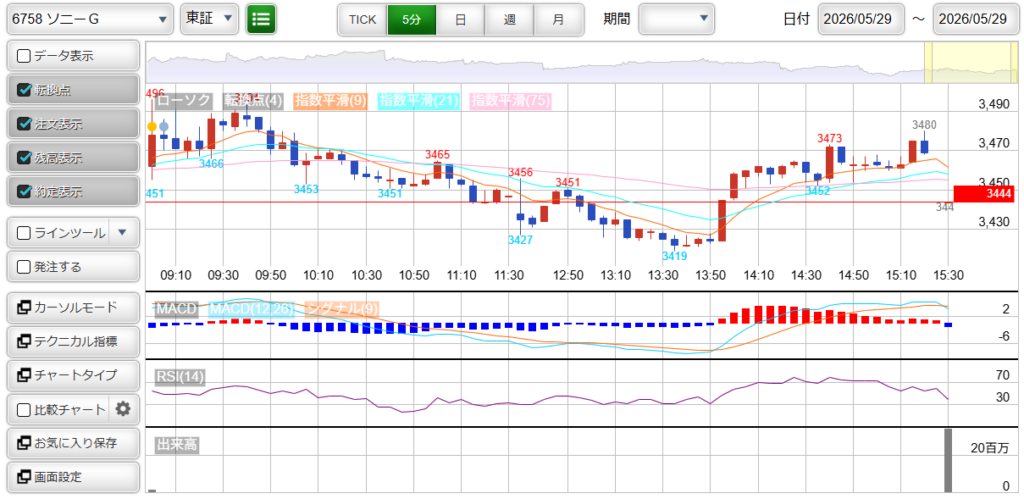Click the green list icon button
Viewport: 1024px width, 499px height.
261,20
